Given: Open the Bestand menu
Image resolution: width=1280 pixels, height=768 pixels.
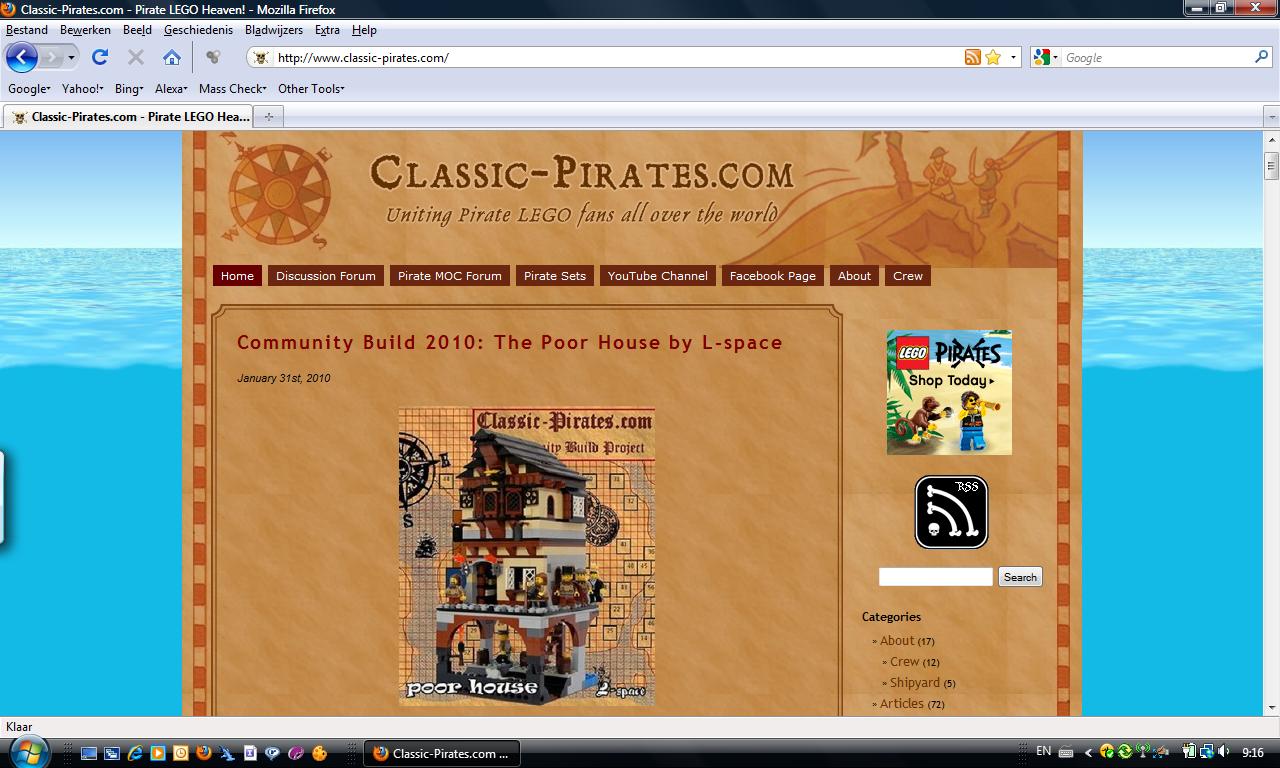Looking at the screenshot, I should pyautogui.click(x=27, y=30).
